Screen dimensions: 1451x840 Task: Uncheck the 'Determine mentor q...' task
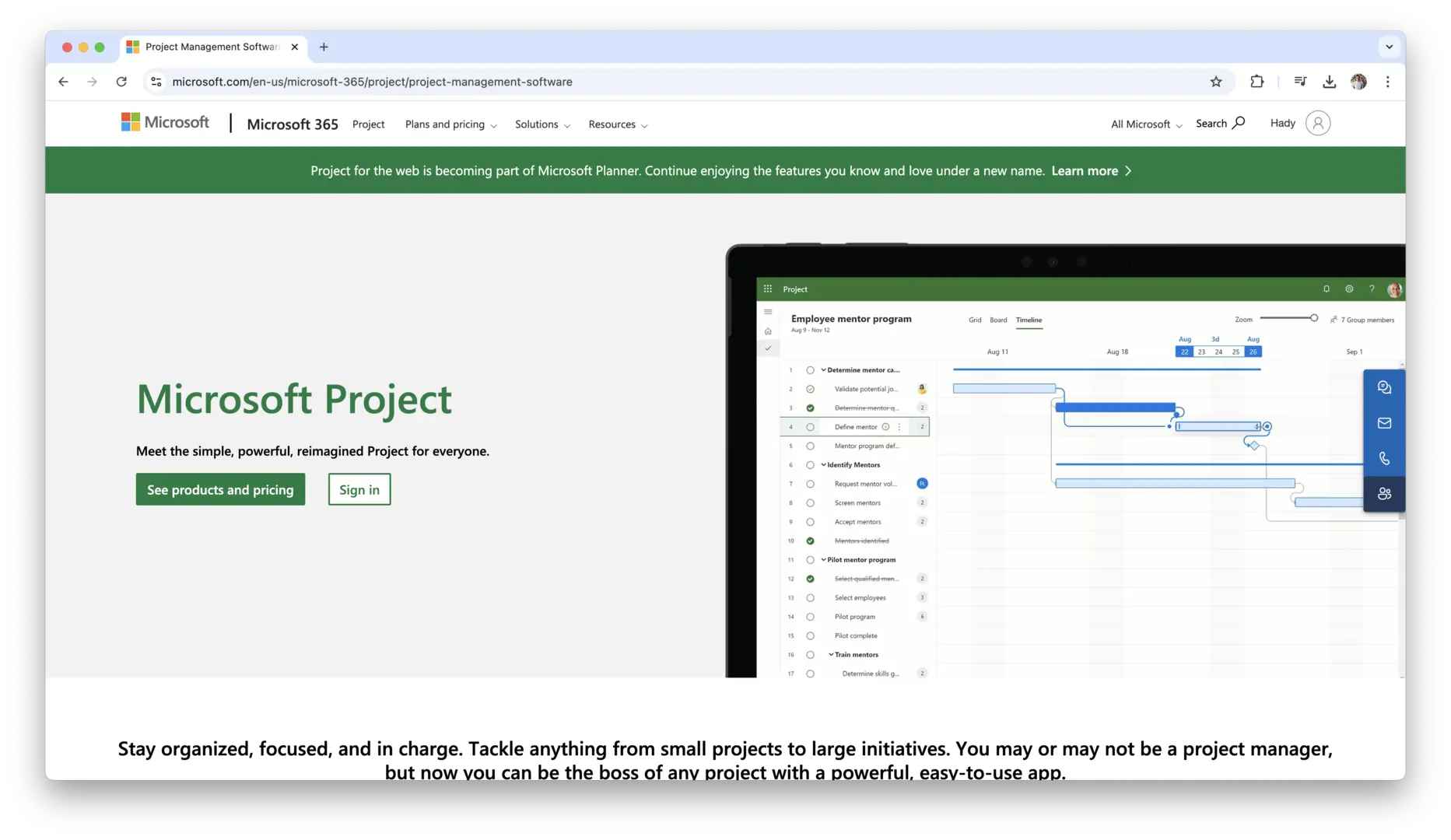click(810, 408)
